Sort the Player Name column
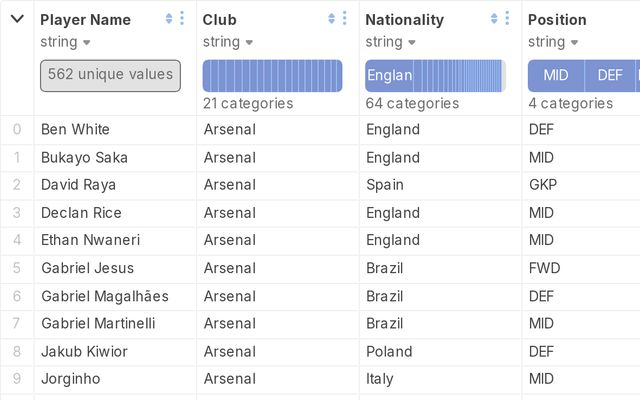 169,19
